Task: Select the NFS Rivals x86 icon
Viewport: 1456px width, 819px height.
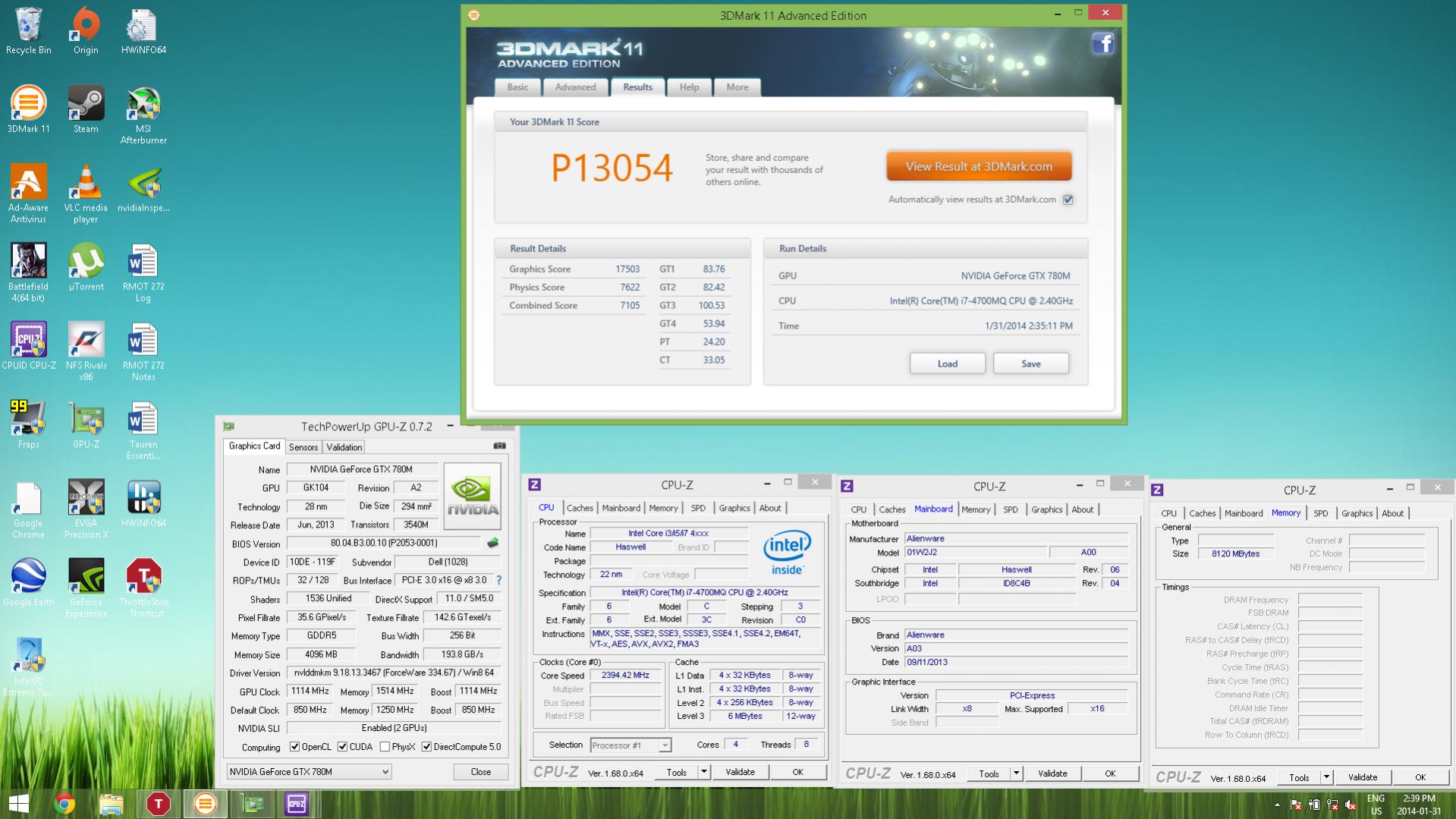Action: point(86,352)
